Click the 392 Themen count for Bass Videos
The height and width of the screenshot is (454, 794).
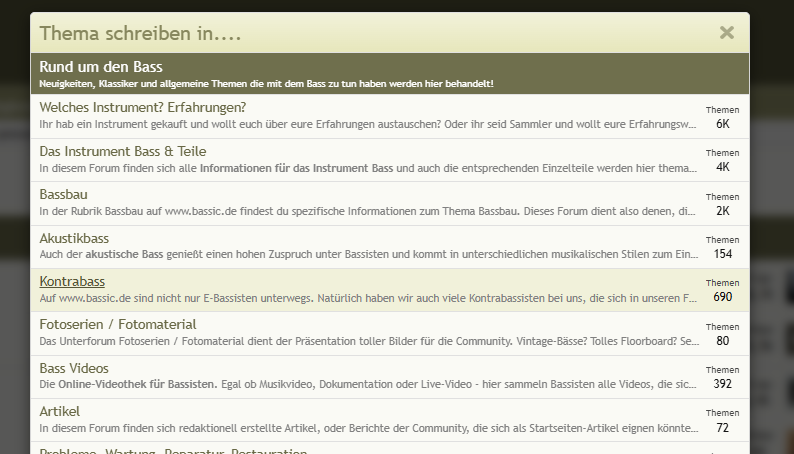pos(722,384)
